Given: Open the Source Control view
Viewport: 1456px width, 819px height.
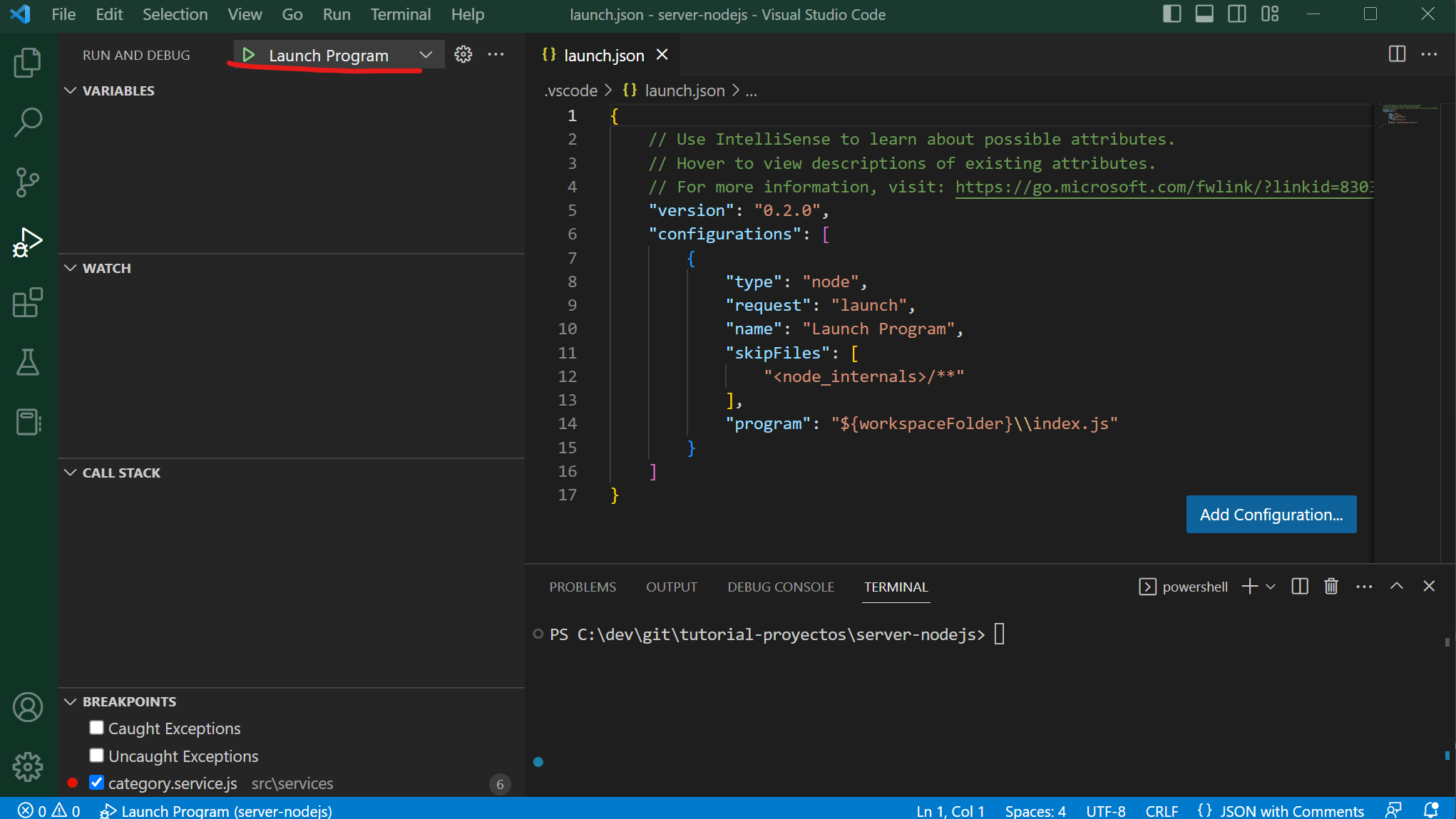Looking at the screenshot, I should [x=27, y=182].
